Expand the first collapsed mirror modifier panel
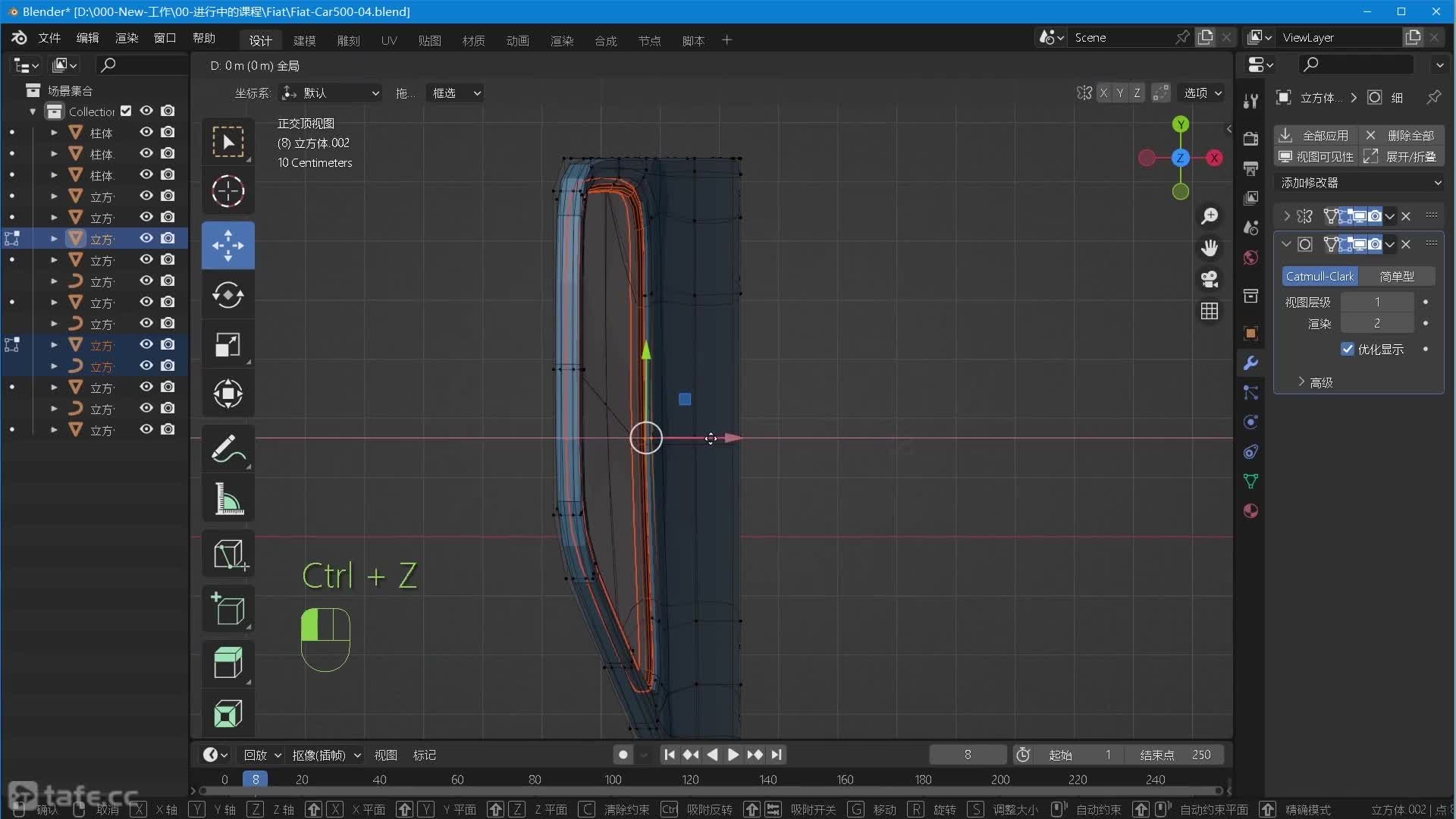This screenshot has height=819, width=1456. click(x=1286, y=216)
